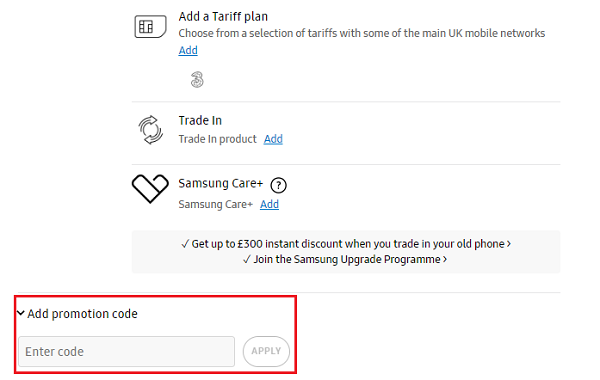Open the Samsung Care+ help question mark
Image resolution: width=600 pixels, height=380 pixels.
click(x=278, y=185)
